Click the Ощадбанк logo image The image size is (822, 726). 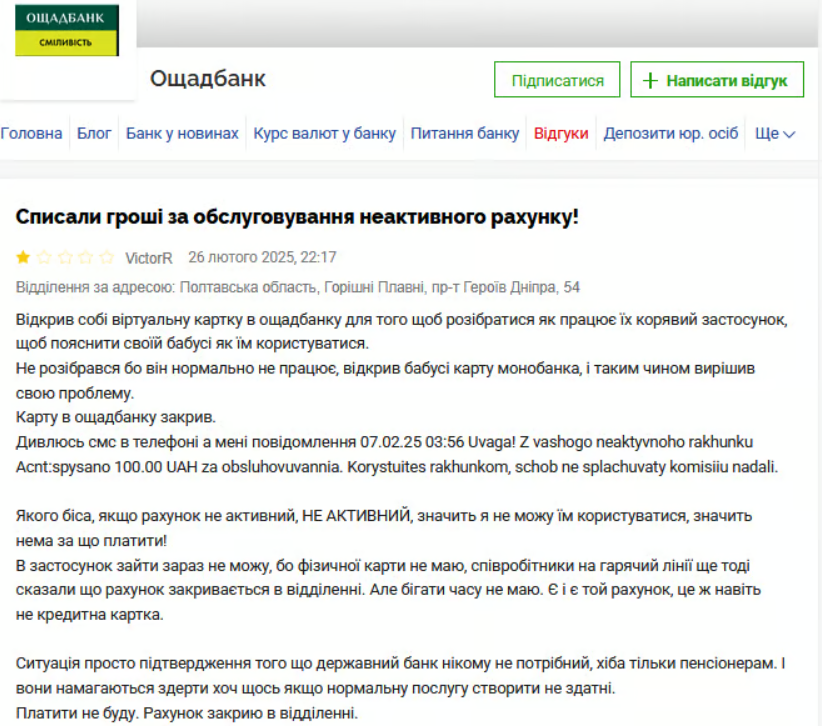click(x=67, y=31)
